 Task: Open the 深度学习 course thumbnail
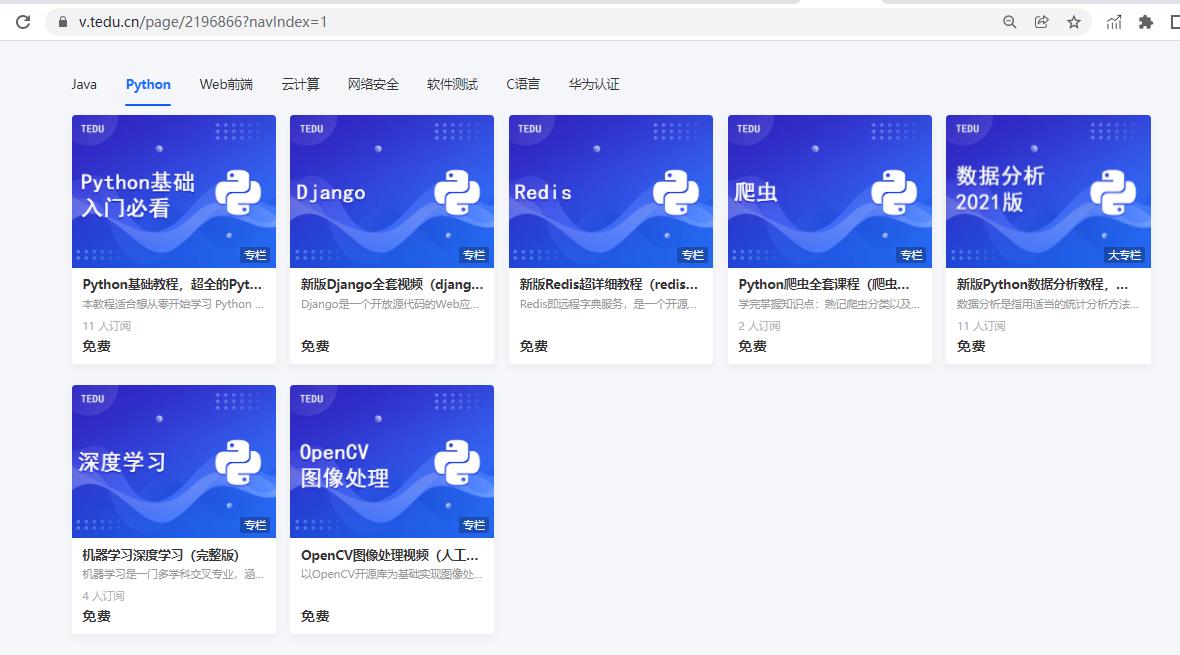coord(174,462)
